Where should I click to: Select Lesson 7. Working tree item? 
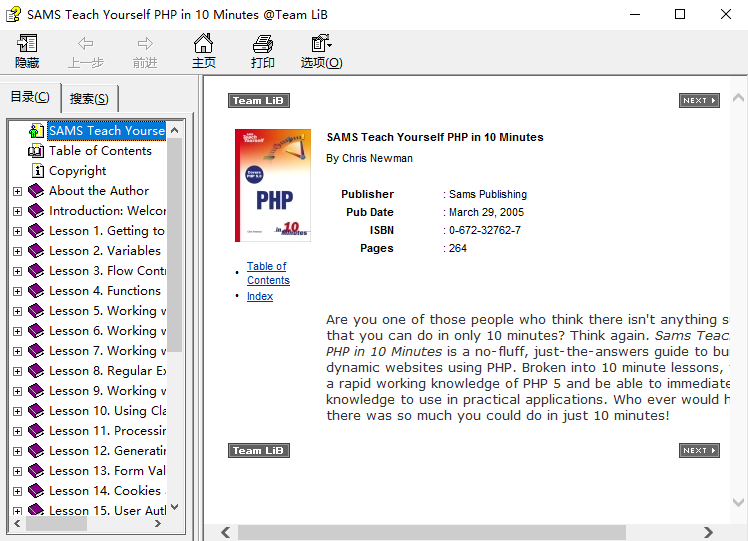[102, 351]
